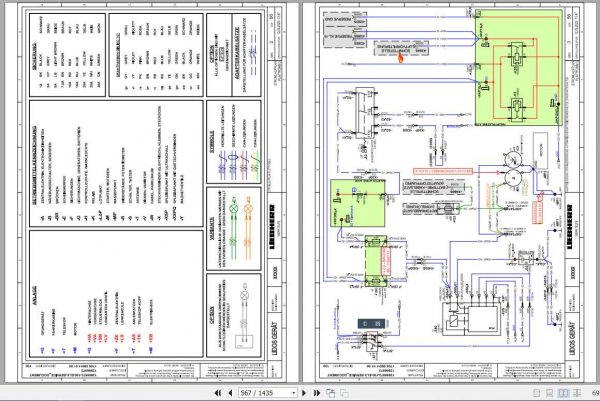Enable scrolling single page view

549,393
